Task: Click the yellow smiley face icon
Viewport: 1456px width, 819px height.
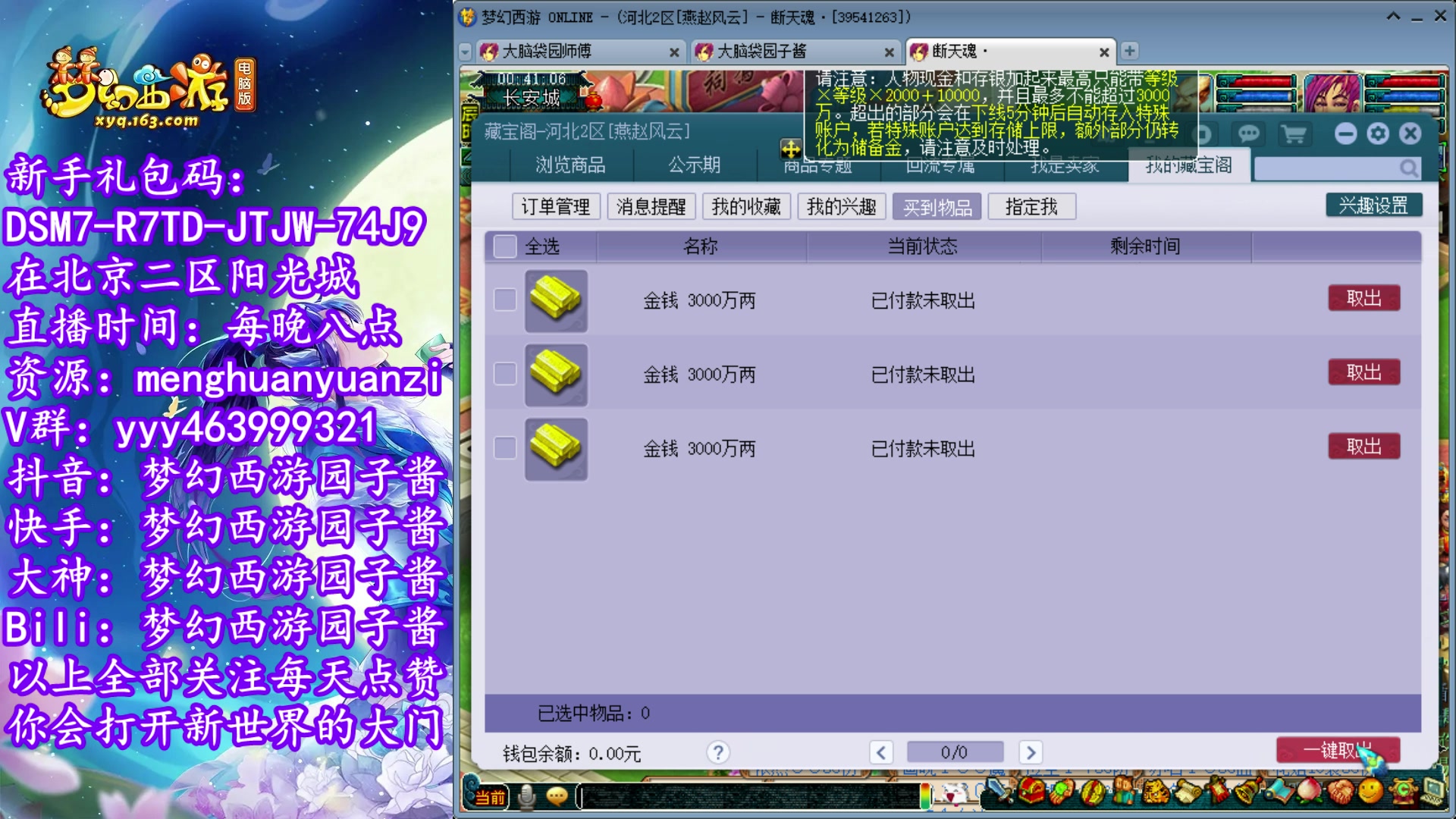Action: 1370,791
